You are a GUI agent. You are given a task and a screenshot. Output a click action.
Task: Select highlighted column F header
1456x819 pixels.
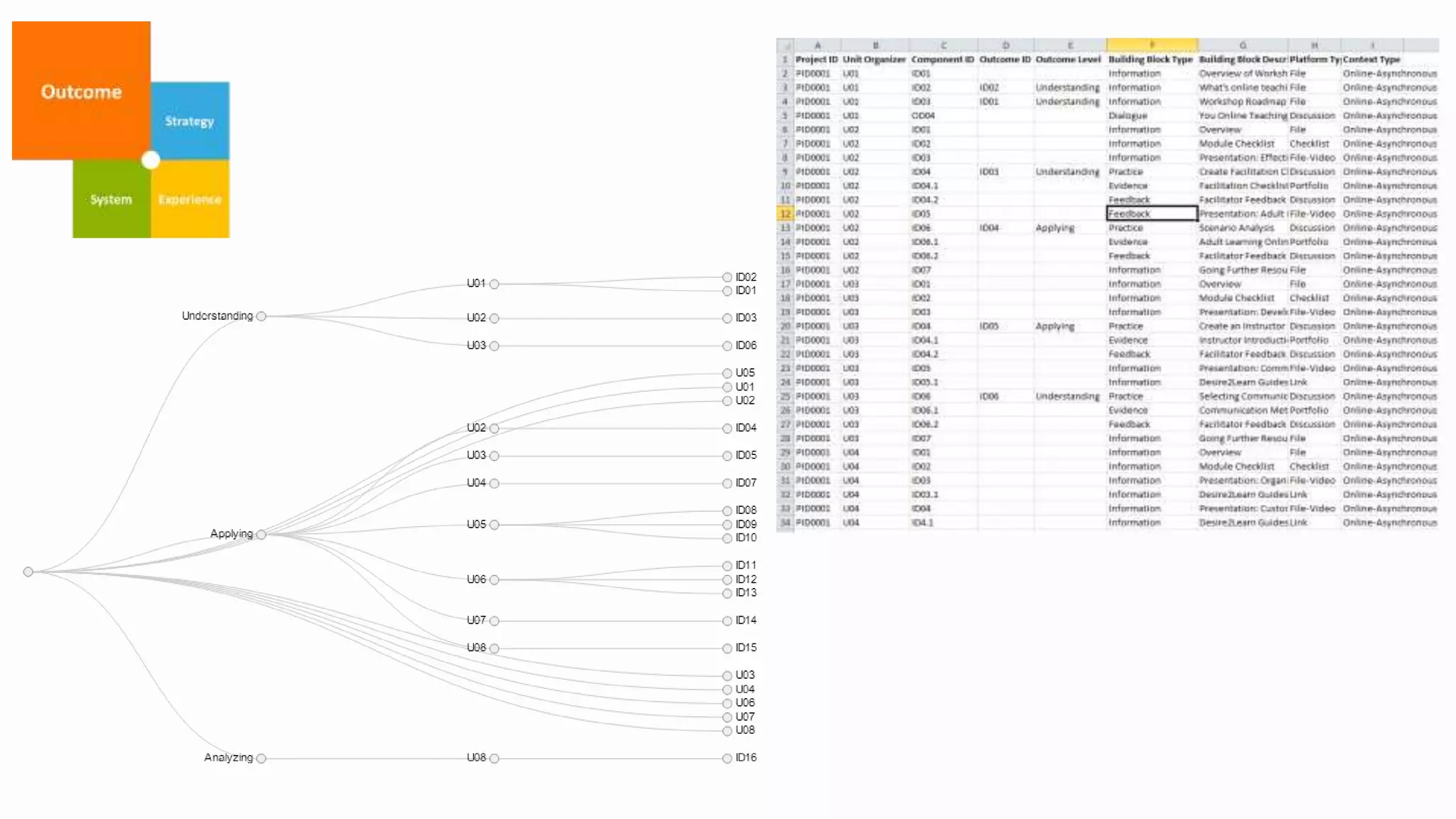pyautogui.click(x=1152, y=45)
